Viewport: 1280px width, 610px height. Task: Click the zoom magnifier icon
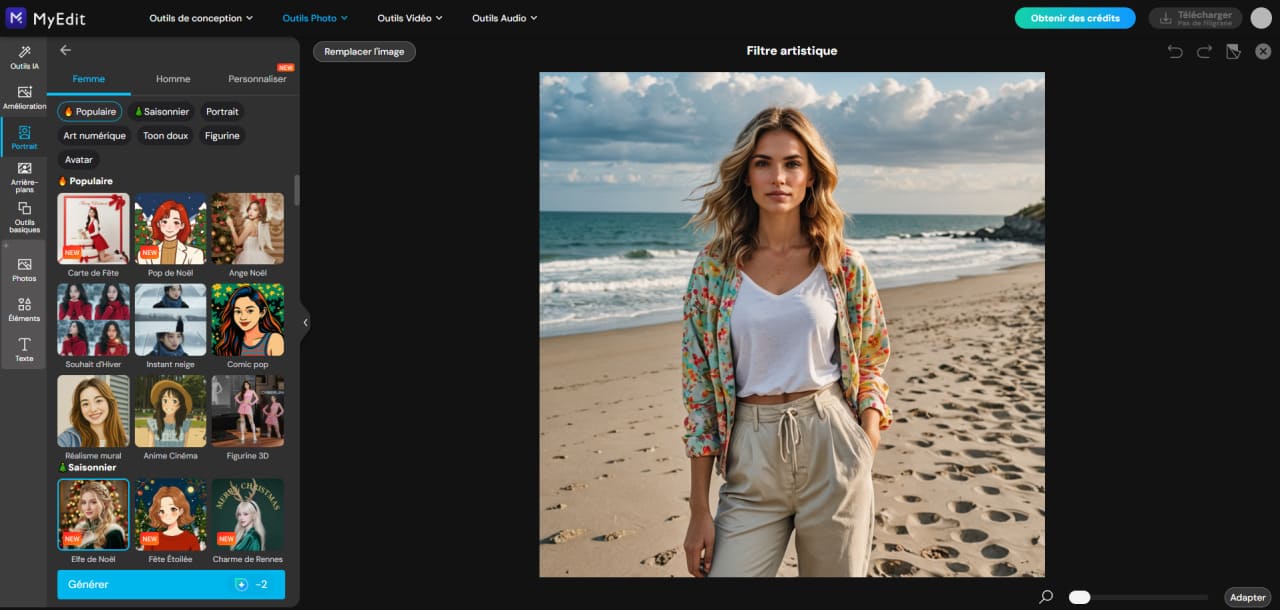click(1046, 597)
